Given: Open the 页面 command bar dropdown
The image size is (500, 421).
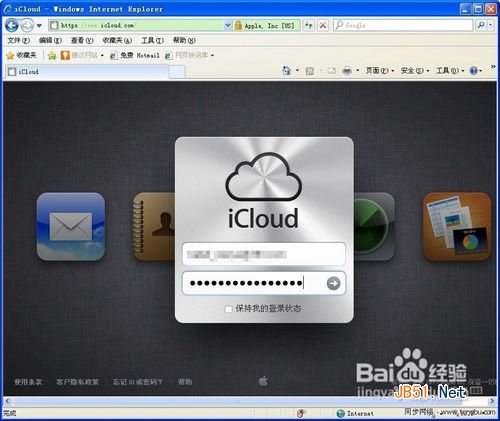Looking at the screenshot, I should (x=380, y=71).
